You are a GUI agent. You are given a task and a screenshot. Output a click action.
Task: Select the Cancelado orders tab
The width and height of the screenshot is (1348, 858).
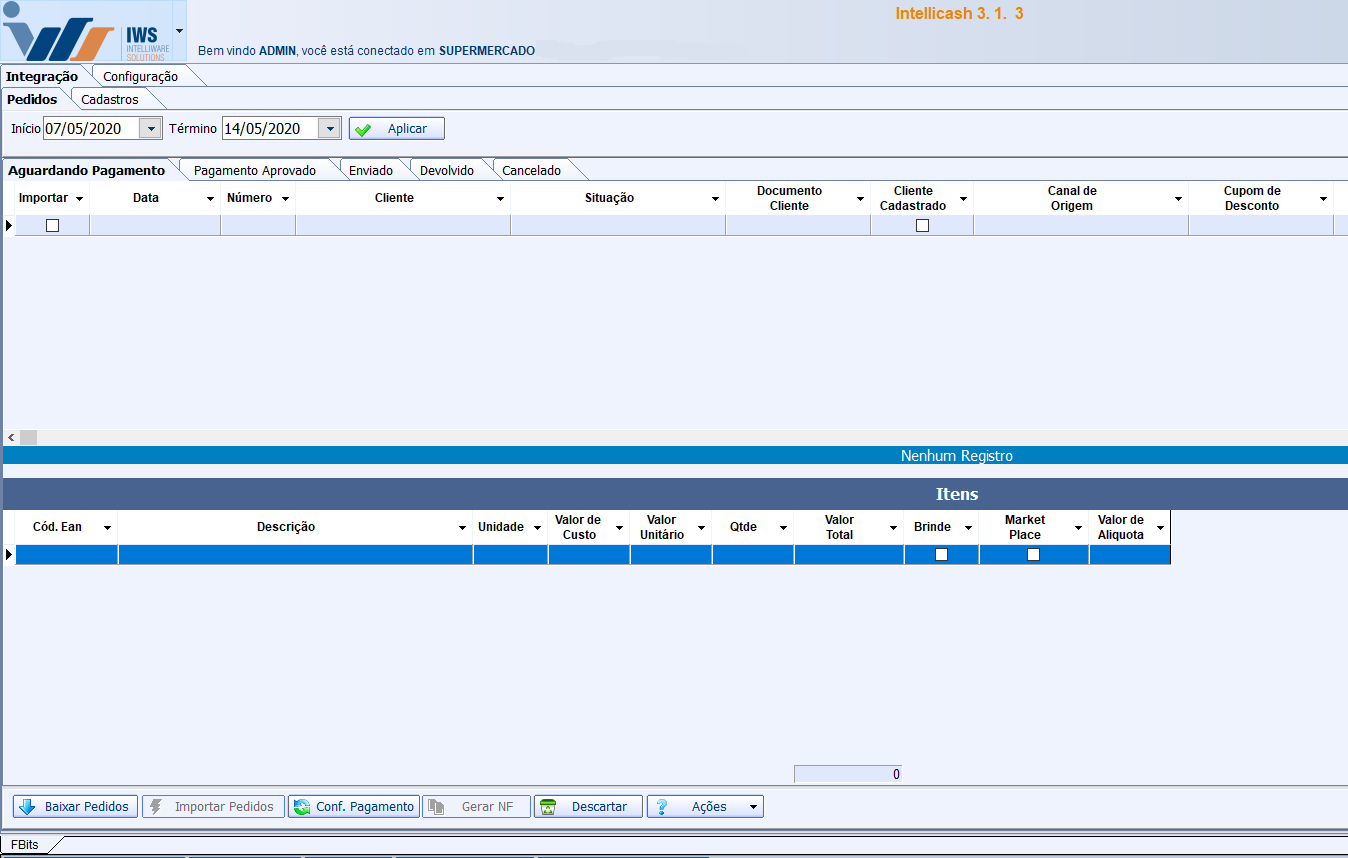pyautogui.click(x=531, y=171)
